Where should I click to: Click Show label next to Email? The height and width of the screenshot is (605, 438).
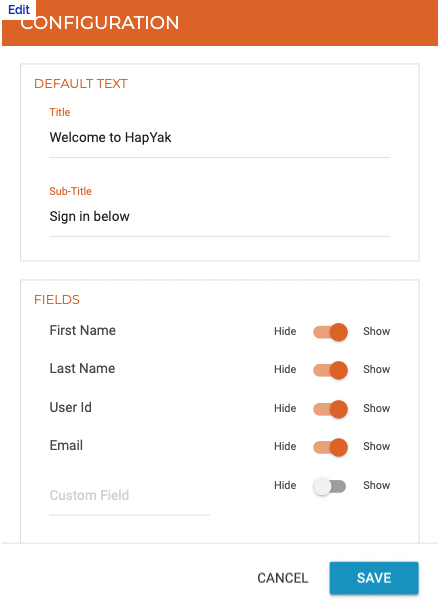click(x=377, y=446)
